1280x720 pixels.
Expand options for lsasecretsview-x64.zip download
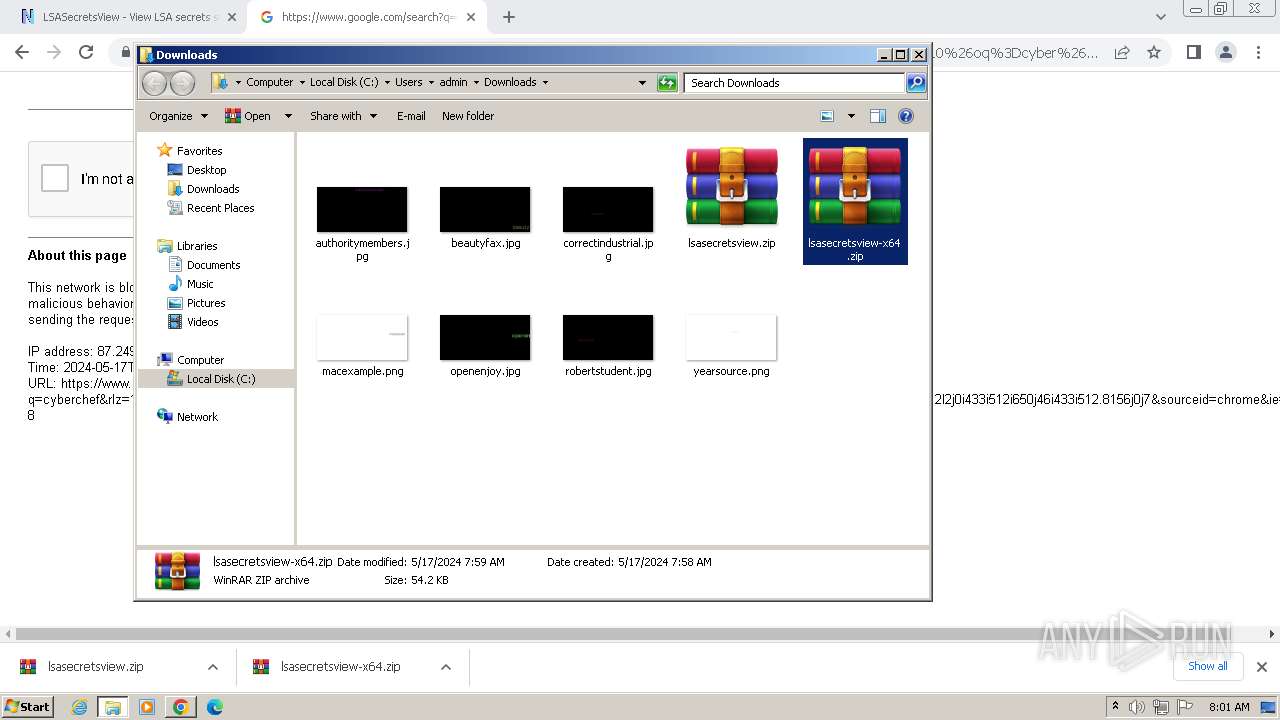[x=446, y=667]
